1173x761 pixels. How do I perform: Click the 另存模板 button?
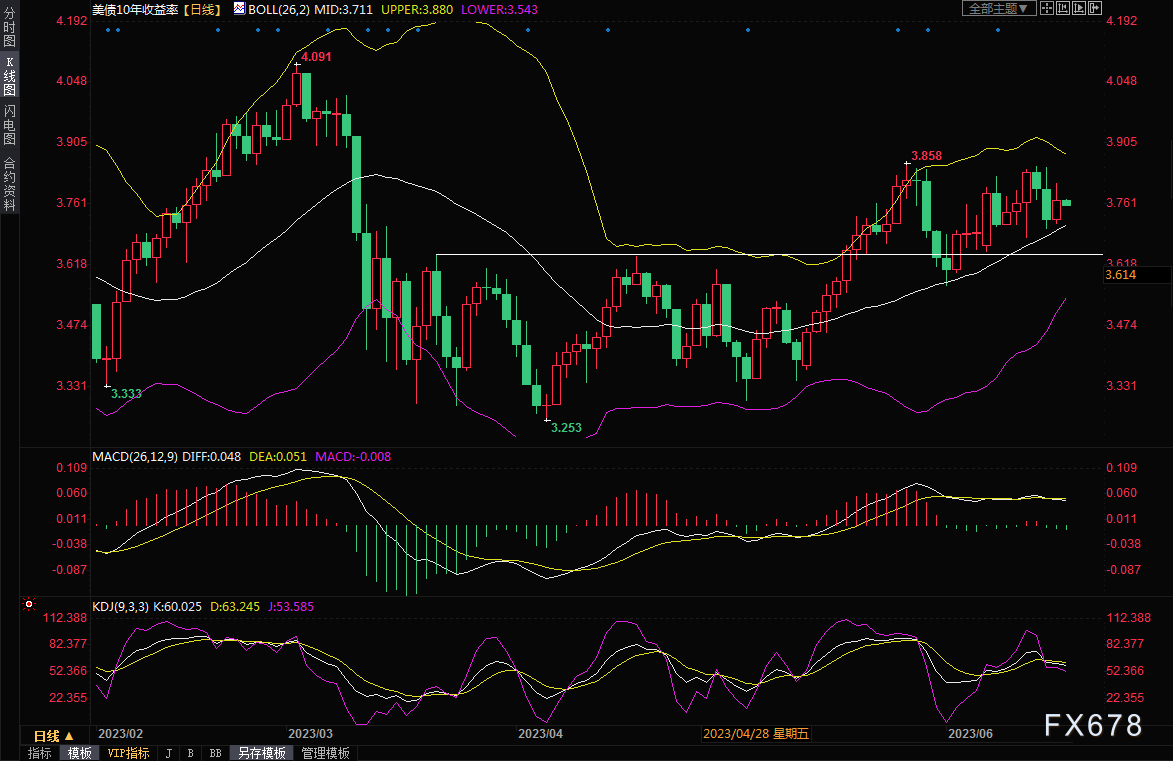tap(263, 753)
